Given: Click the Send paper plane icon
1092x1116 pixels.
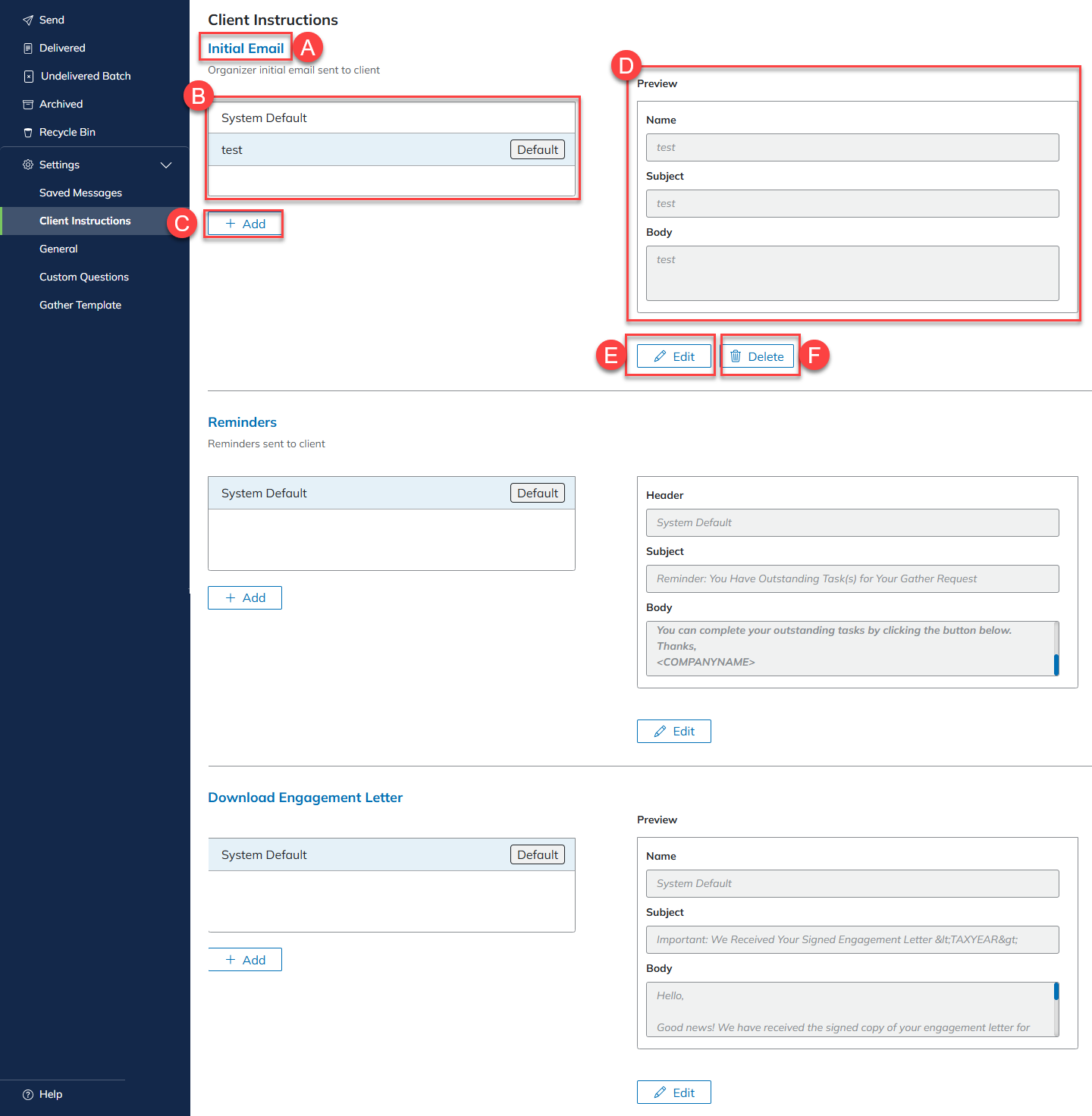Looking at the screenshot, I should (28, 20).
